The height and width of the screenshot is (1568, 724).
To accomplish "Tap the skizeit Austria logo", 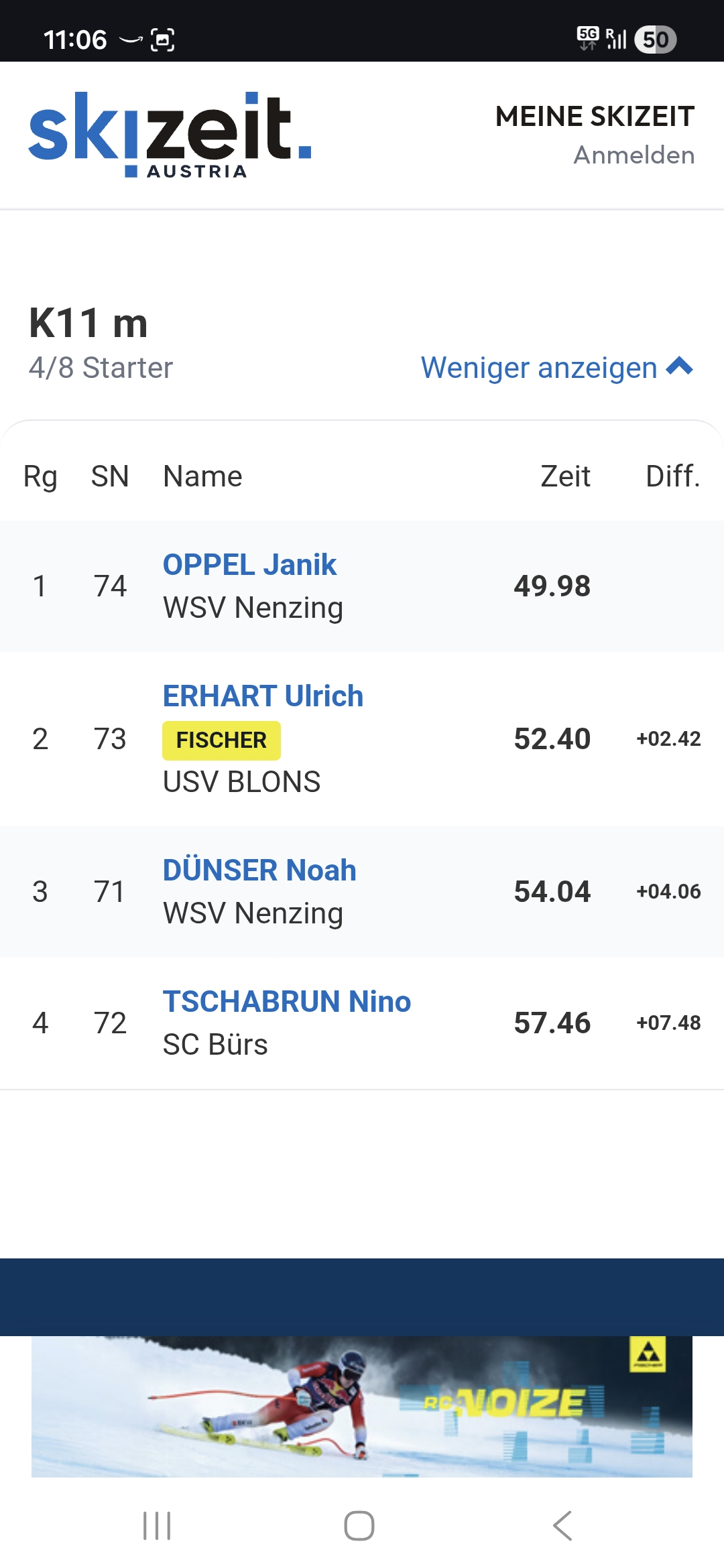I will tap(170, 134).
